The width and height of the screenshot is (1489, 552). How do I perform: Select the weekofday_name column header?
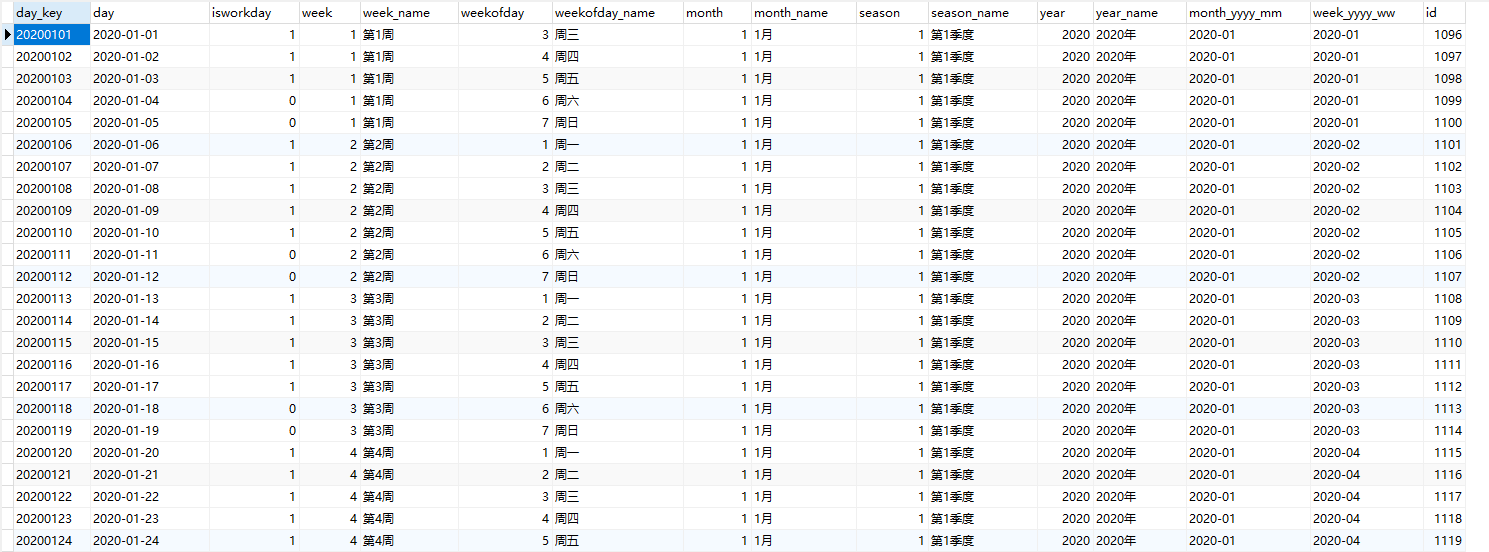point(618,13)
